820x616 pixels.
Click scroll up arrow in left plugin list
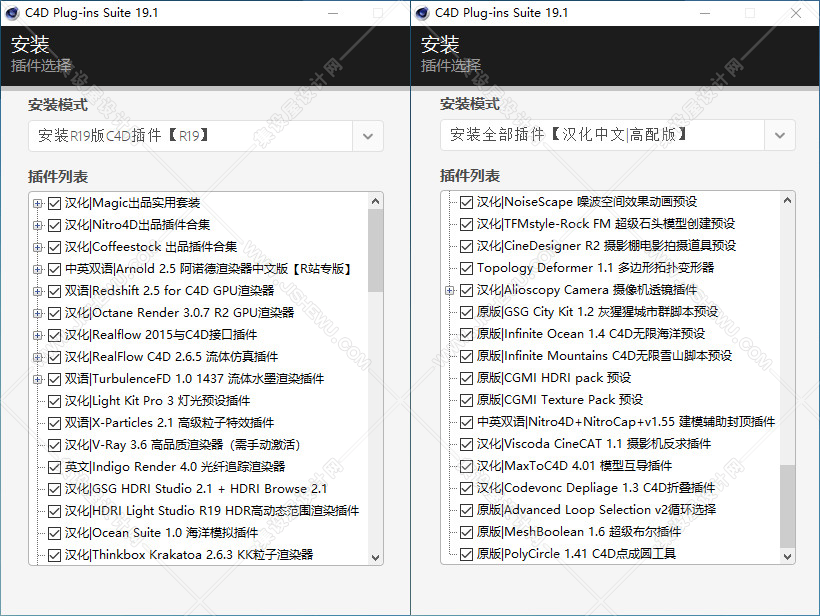click(x=375, y=201)
